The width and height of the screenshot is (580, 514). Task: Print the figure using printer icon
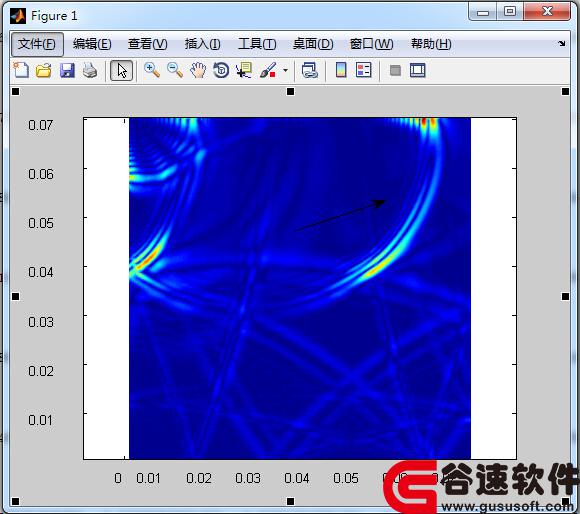coord(90,70)
